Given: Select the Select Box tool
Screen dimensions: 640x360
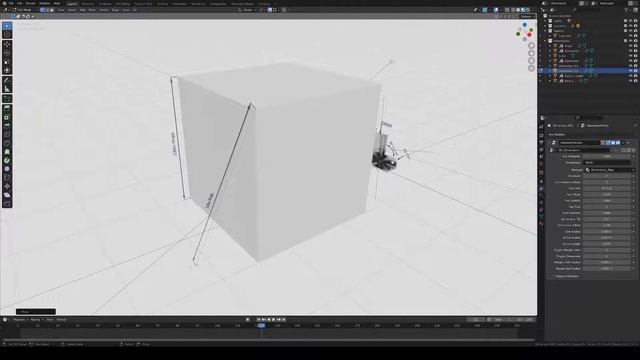Looking at the screenshot, I should point(7,26).
